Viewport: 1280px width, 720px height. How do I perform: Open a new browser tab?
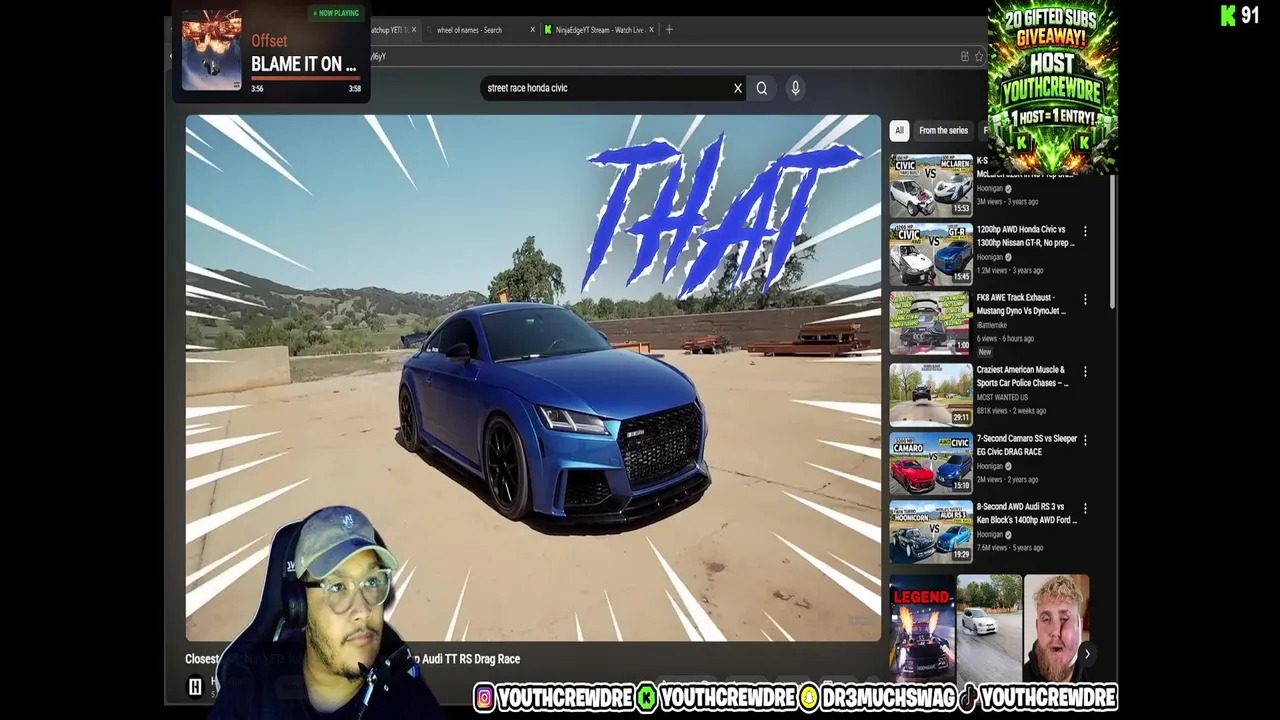pyautogui.click(x=669, y=30)
